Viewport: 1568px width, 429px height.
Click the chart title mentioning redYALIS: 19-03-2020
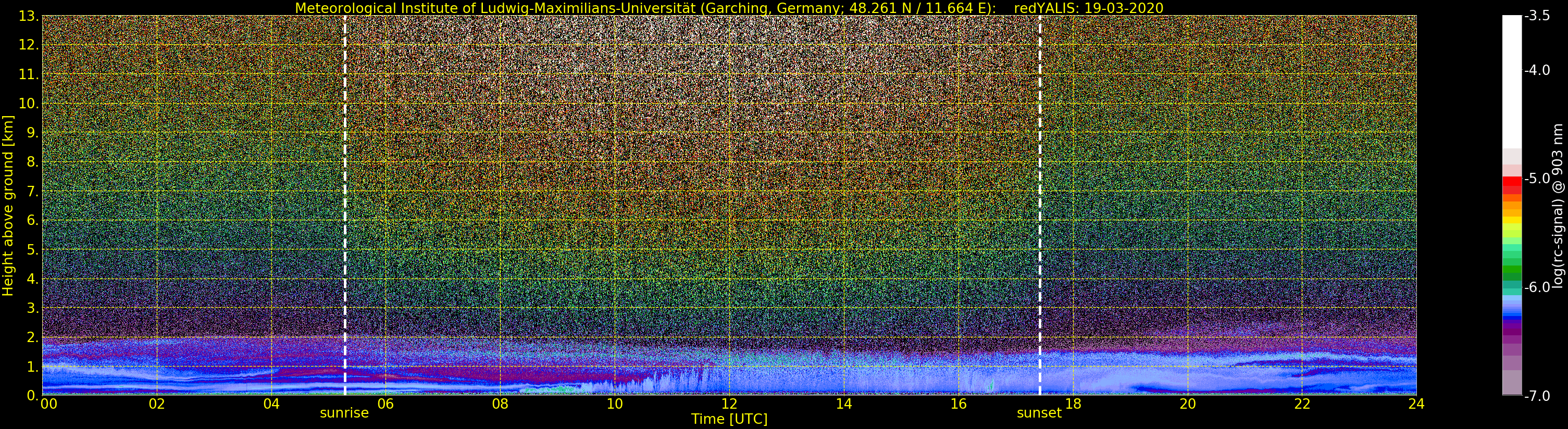click(729, 8)
